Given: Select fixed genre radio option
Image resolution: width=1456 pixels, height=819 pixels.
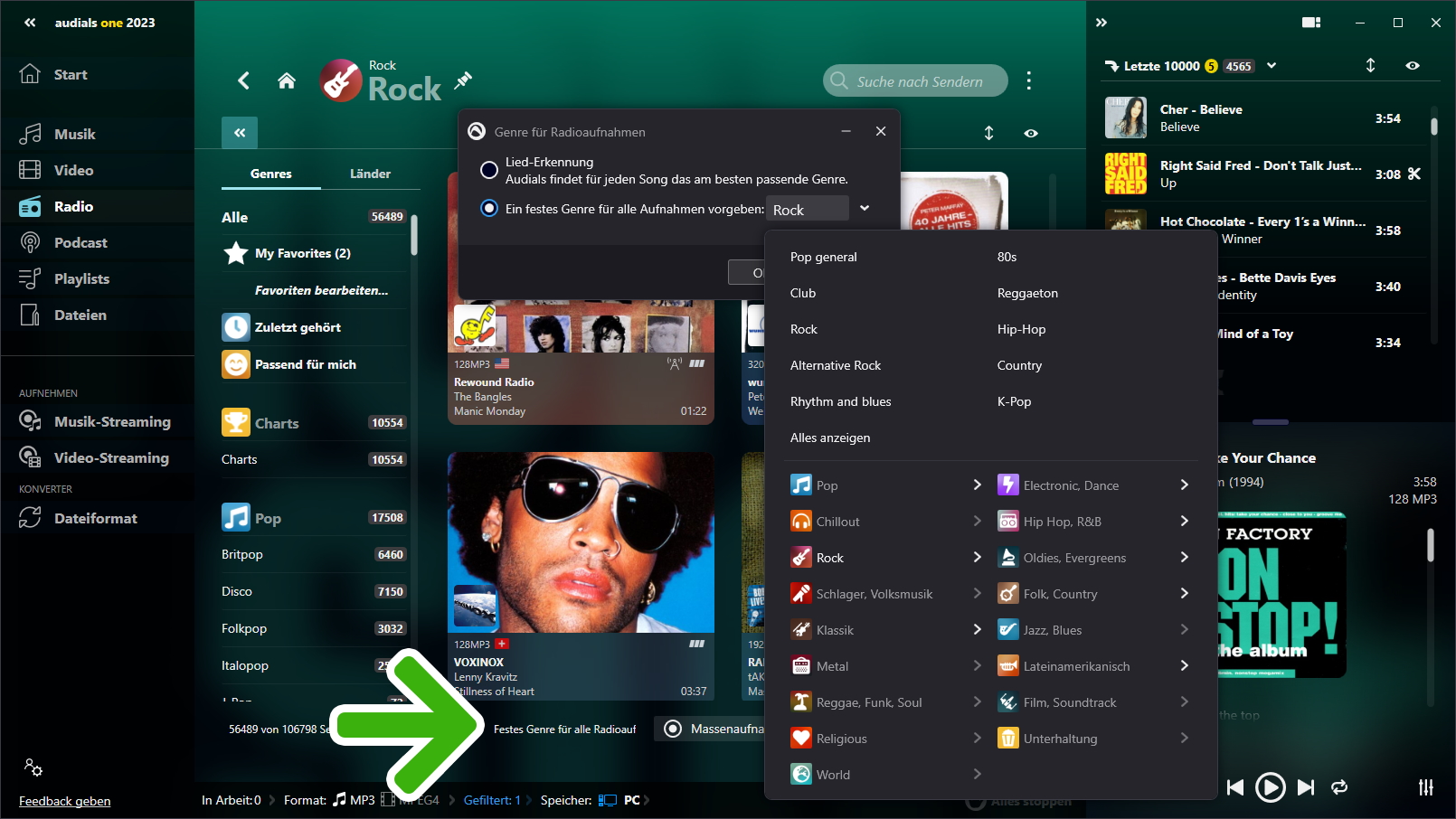Looking at the screenshot, I should [489, 208].
